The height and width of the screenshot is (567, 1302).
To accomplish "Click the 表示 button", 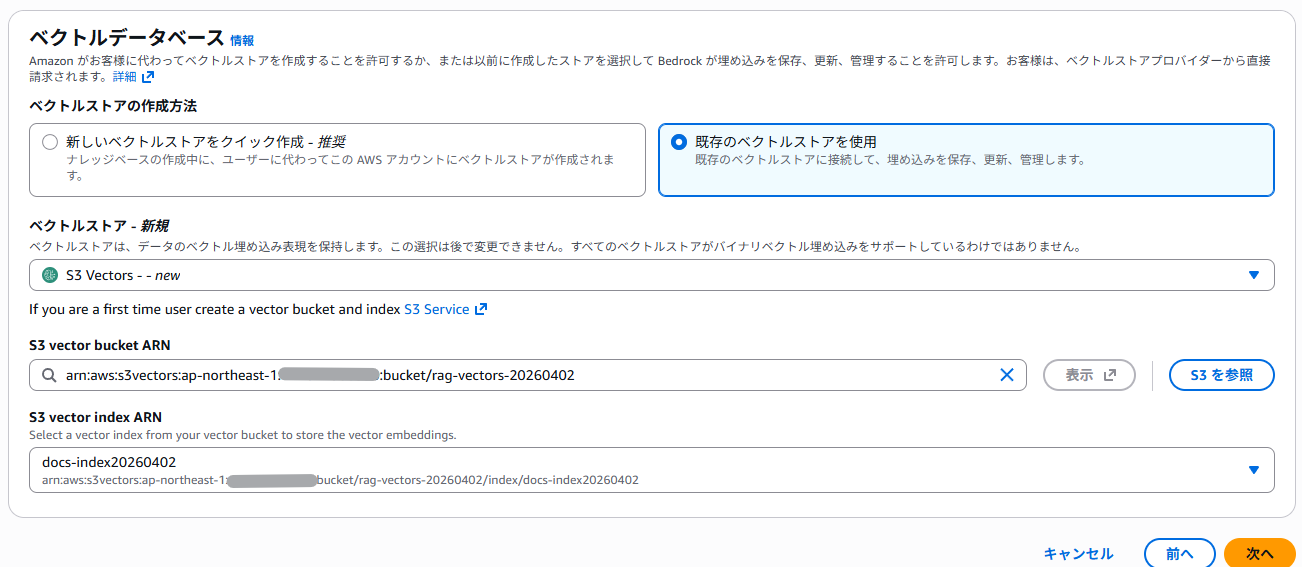I will pos(1089,375).
